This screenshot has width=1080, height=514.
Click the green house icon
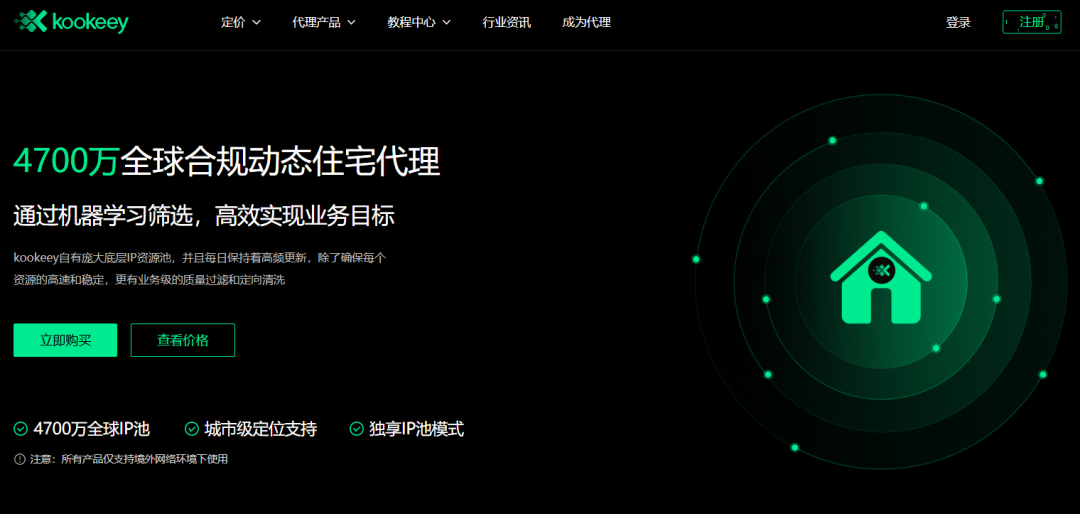point(881,278)
